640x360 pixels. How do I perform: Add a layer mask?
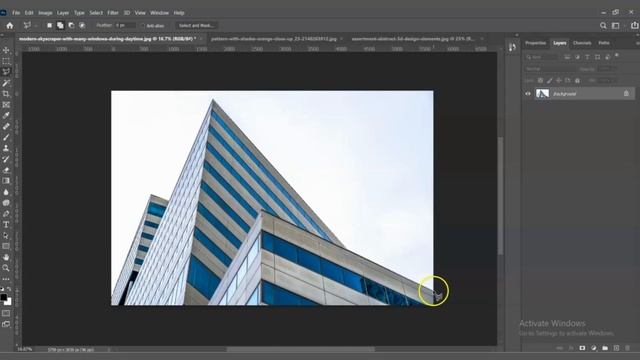coord(582,348)
